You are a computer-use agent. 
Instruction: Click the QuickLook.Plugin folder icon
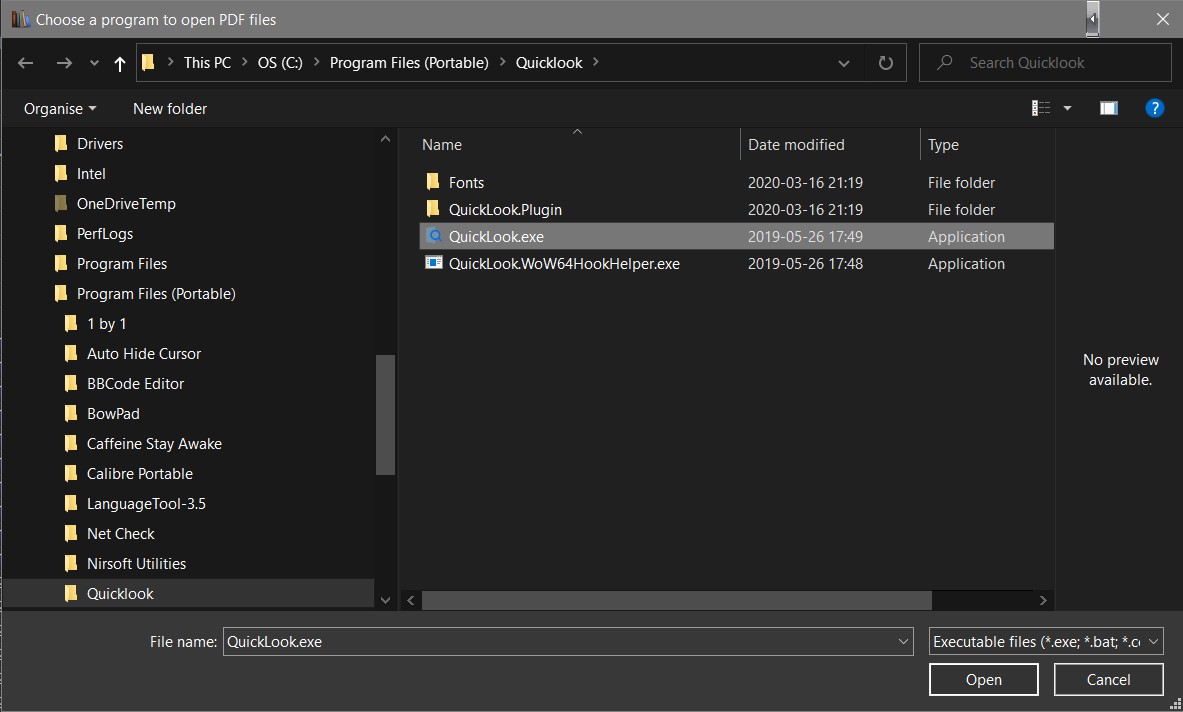[433, 209]
